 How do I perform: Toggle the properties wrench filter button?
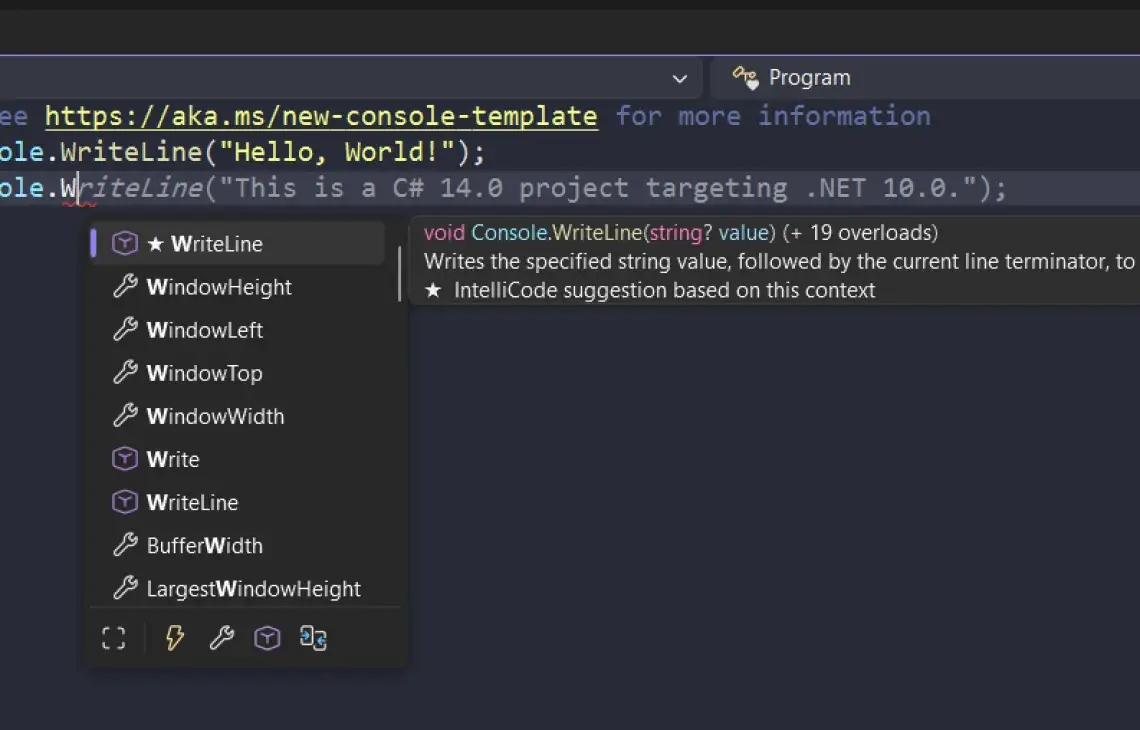tap(222, 638)
